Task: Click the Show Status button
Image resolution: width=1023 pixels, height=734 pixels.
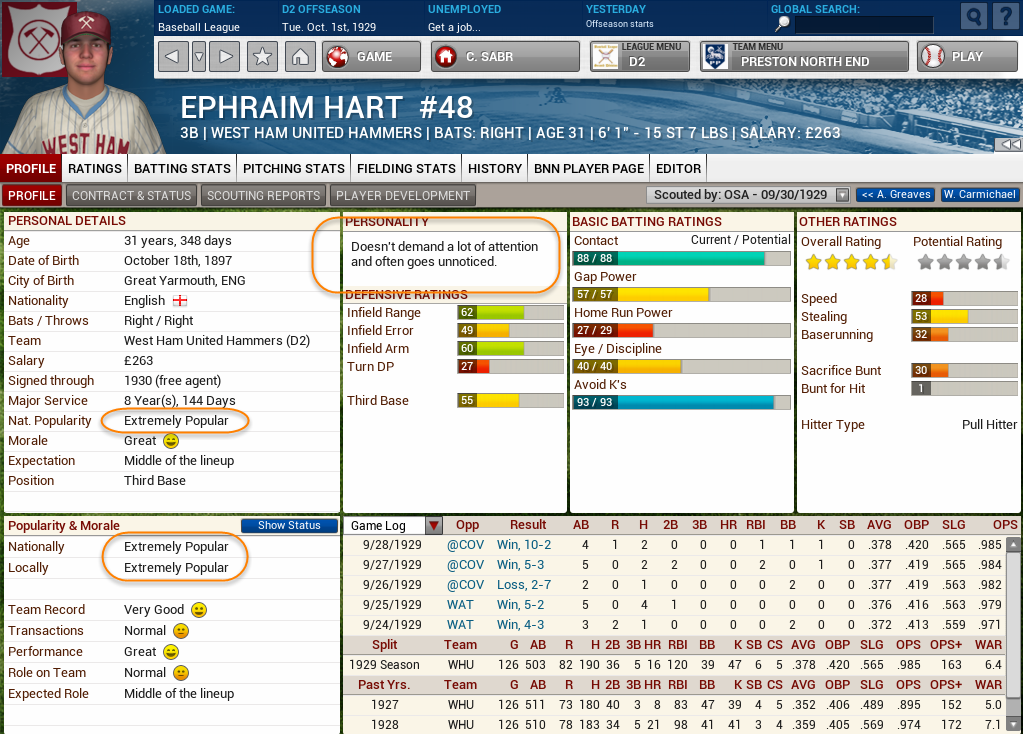Action: (x=288, y=524)
